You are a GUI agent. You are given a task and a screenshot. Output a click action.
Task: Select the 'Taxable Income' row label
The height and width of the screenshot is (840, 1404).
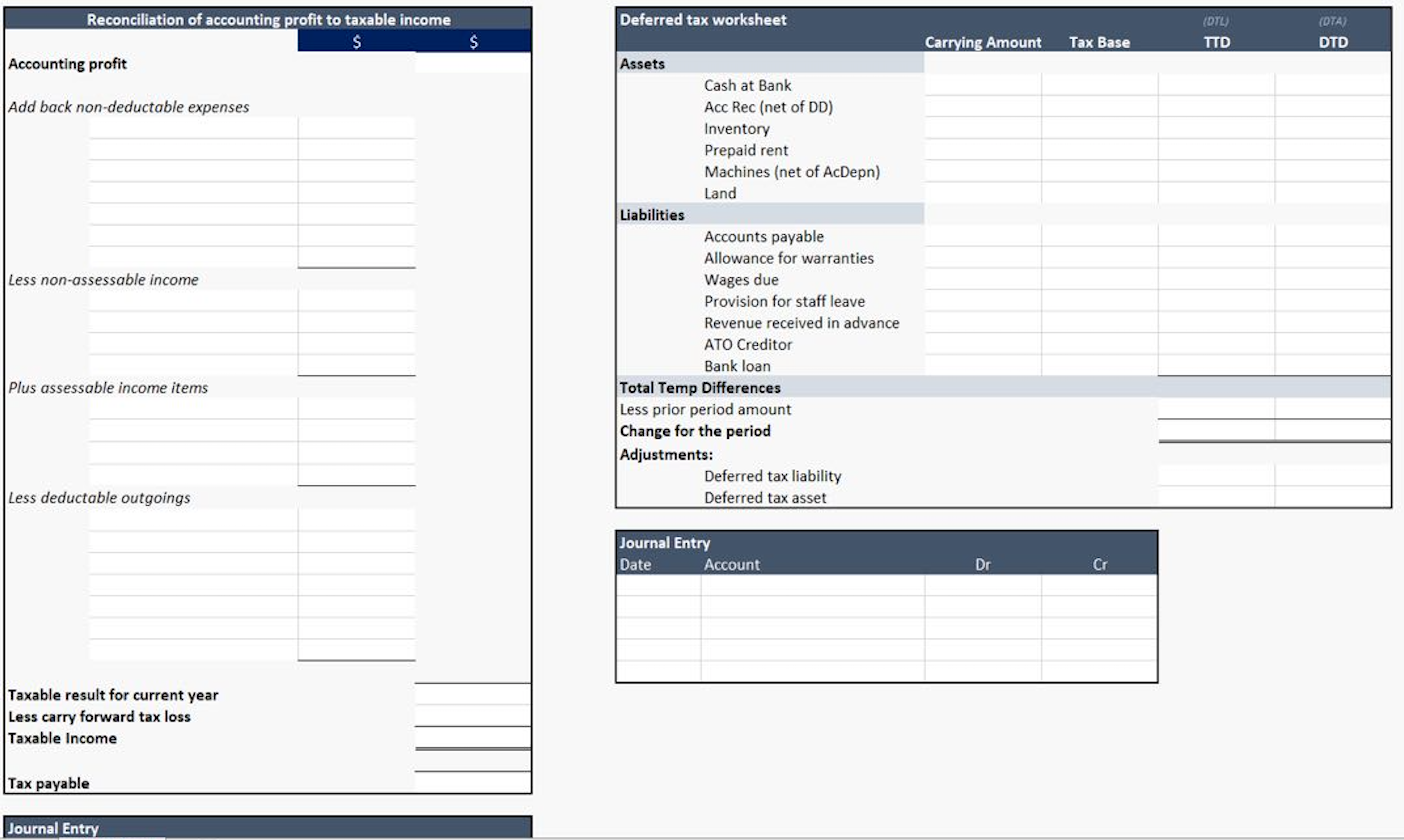click(62, 739)
